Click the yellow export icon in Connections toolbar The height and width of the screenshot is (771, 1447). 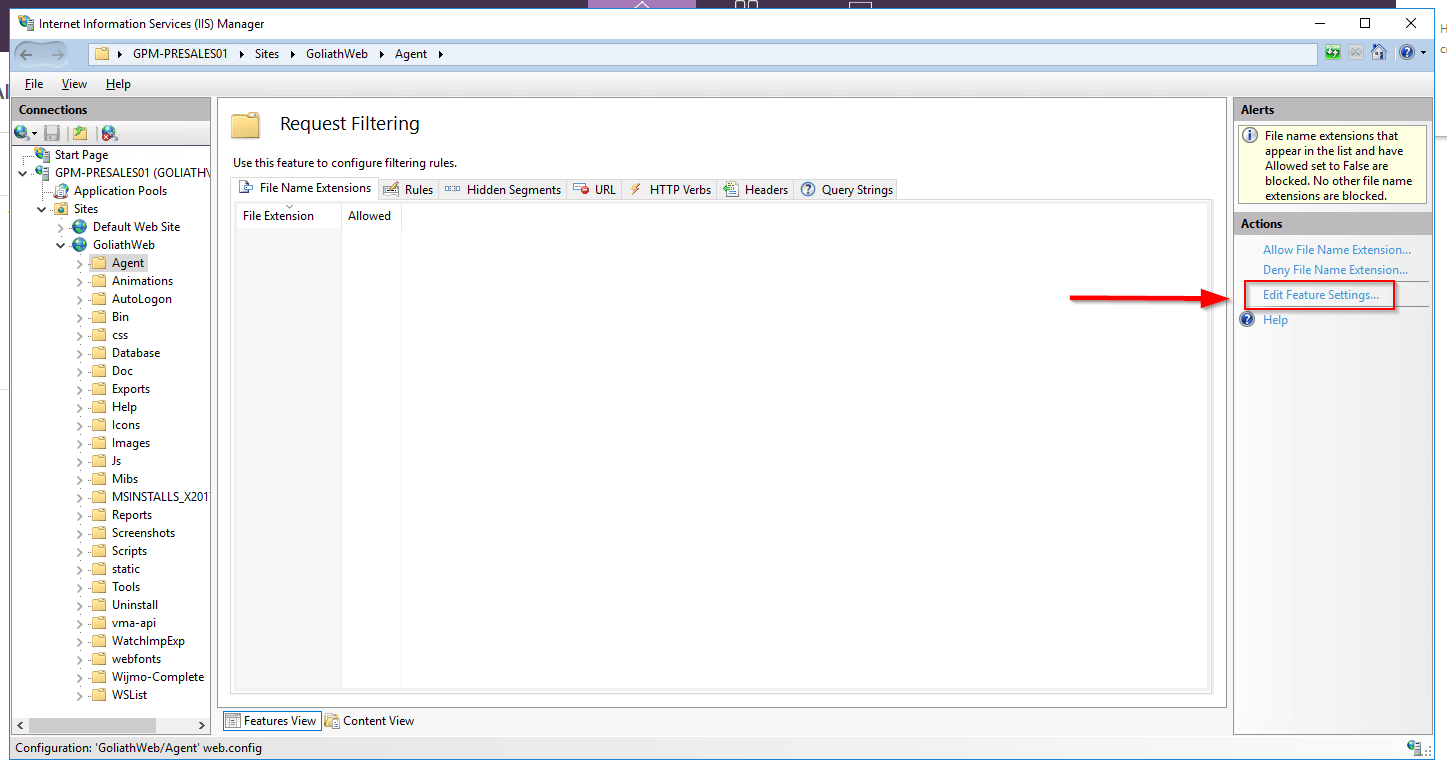click(79, 132)
